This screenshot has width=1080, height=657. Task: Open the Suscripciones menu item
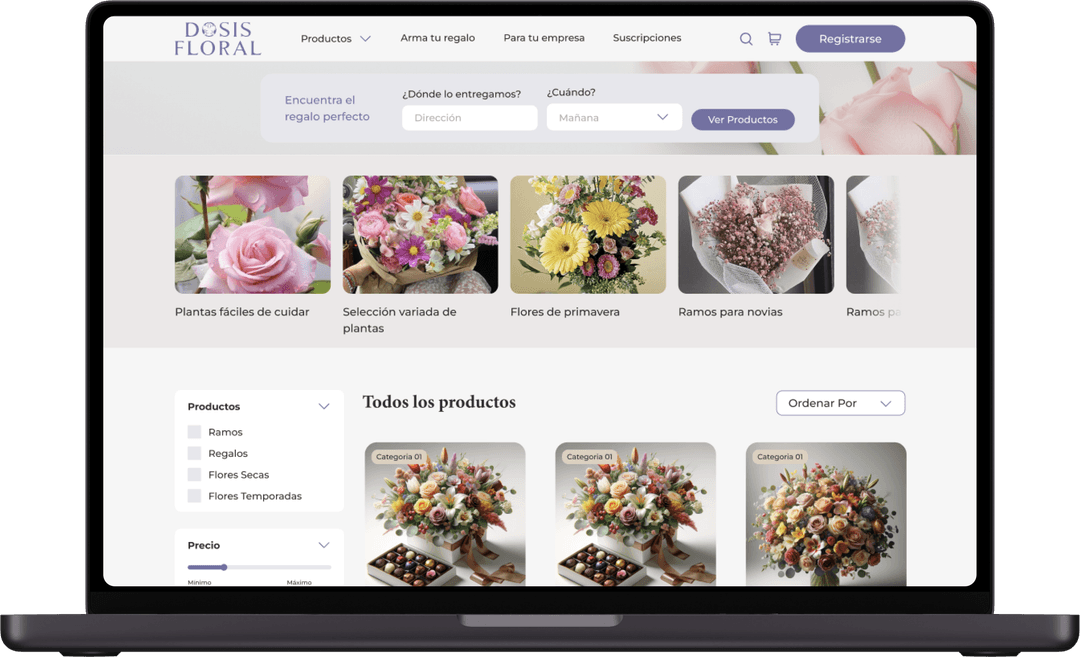click(646, 37)
